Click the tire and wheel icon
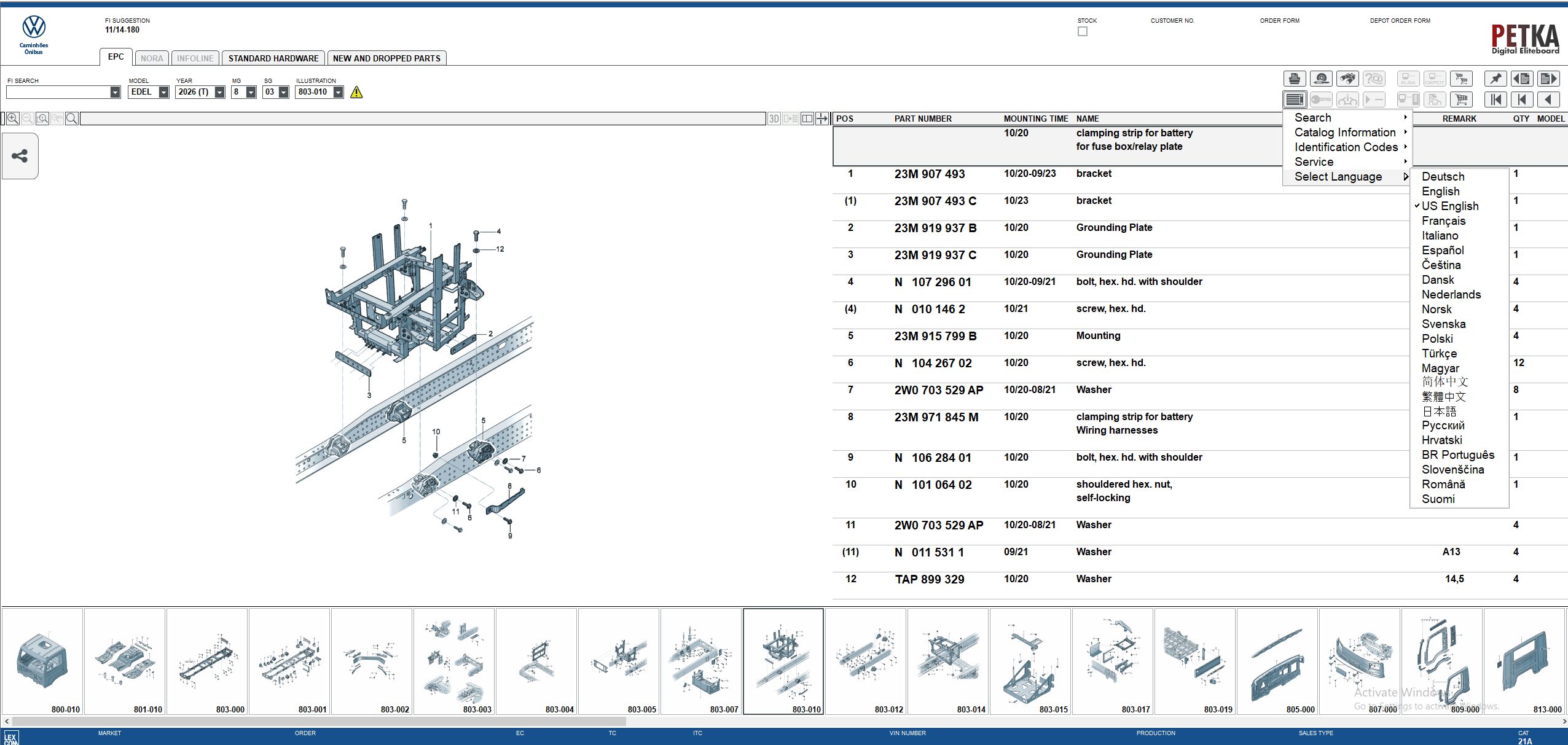 [x=1321, y=79]
